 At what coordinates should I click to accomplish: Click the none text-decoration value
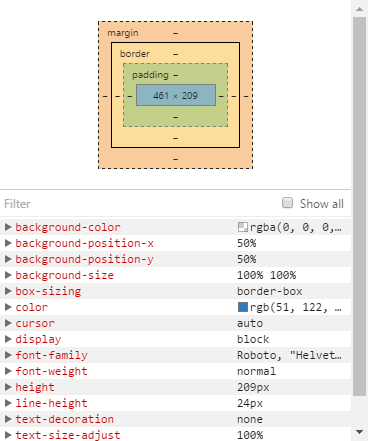pyautogui.click(x=250, y=419)
